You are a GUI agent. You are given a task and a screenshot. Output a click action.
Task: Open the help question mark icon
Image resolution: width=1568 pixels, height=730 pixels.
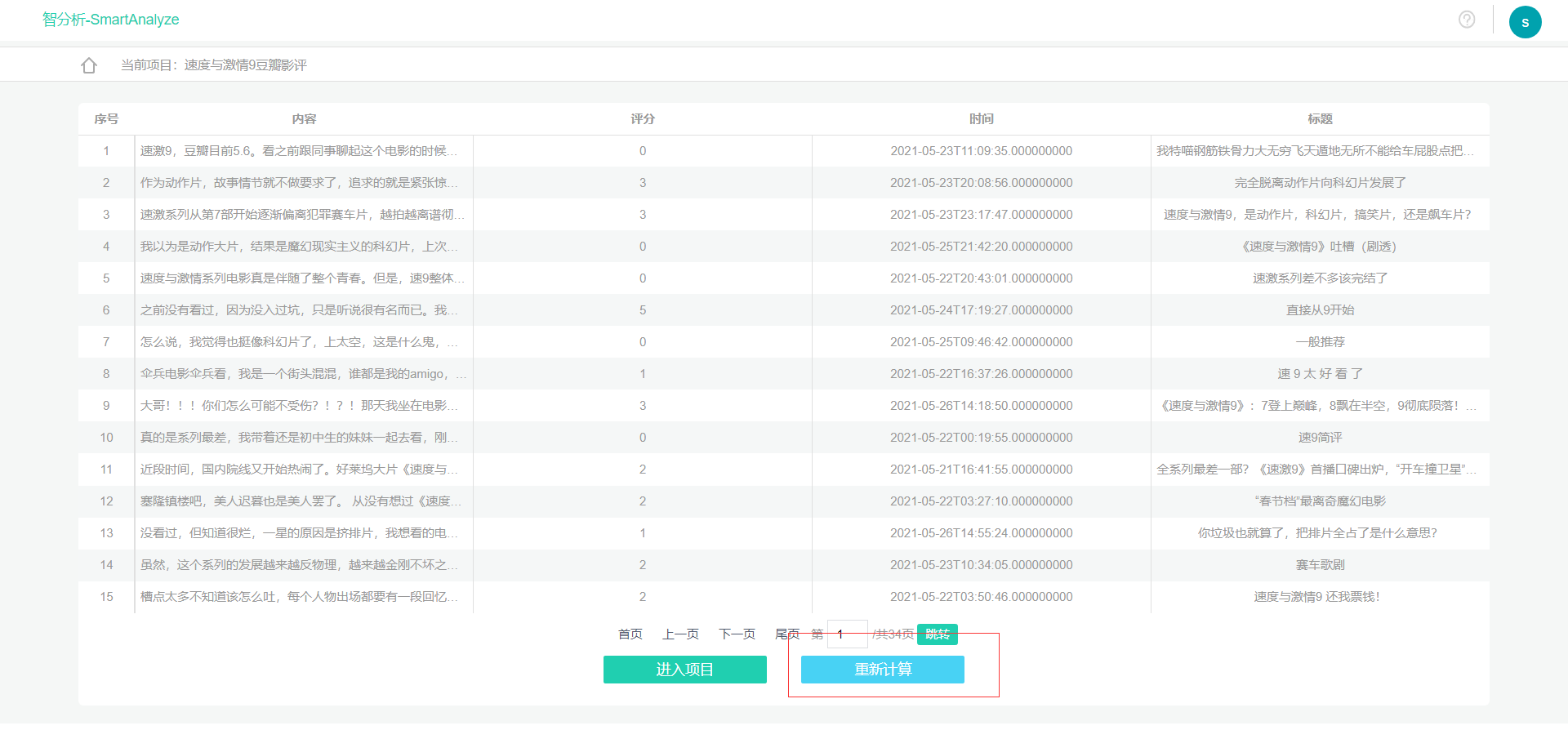(1467, 20)
